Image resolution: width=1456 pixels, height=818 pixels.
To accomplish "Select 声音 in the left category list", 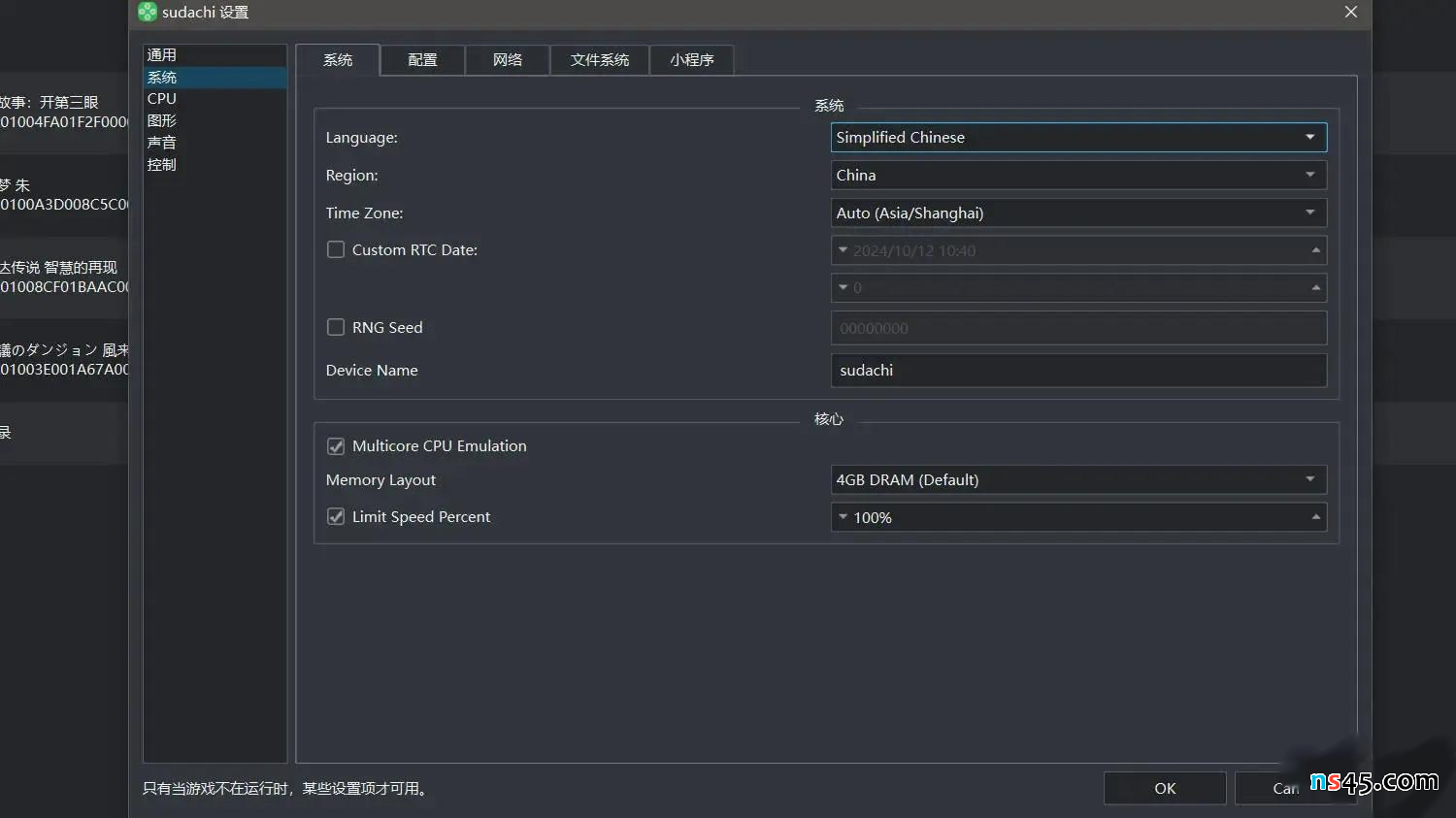I will click(162, 143).
